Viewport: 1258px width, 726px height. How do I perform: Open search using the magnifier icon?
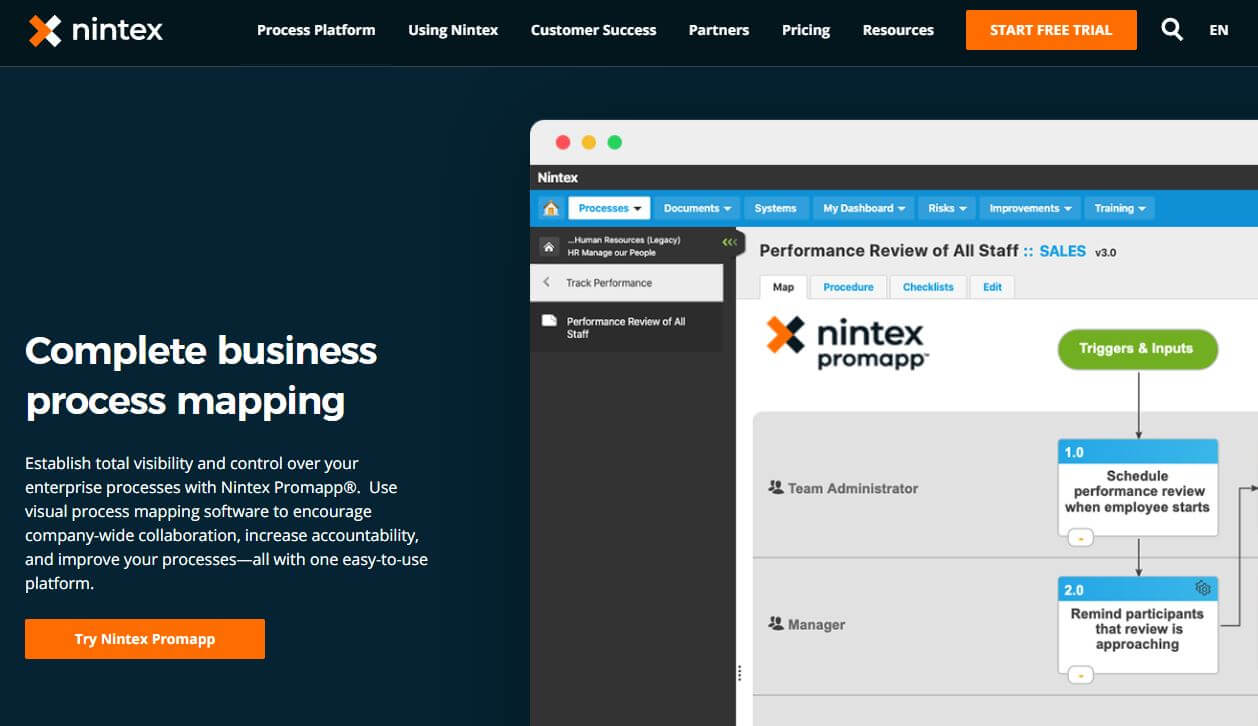point(1171,29)
